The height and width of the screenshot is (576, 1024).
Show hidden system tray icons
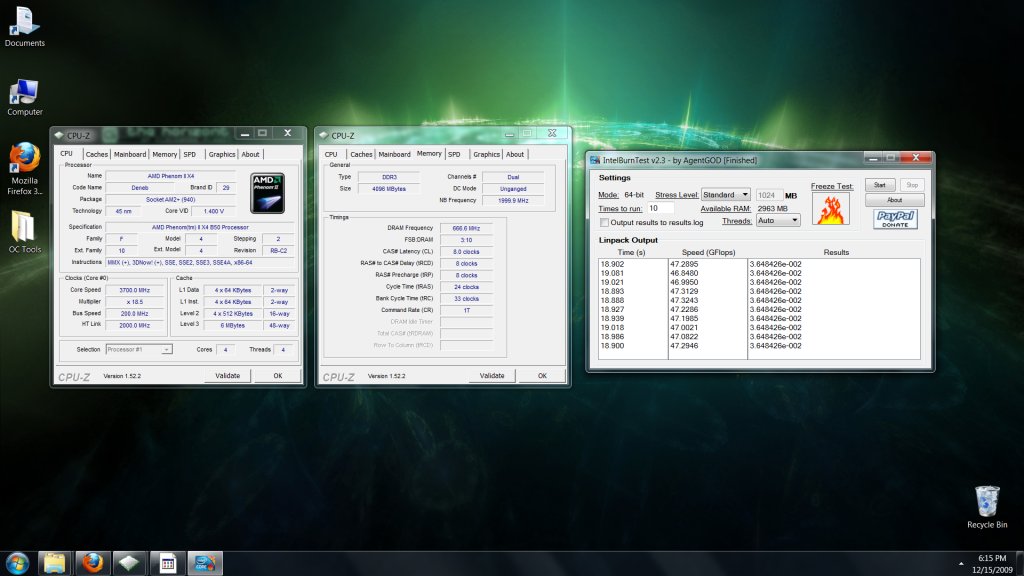click(x=961, y=564)
